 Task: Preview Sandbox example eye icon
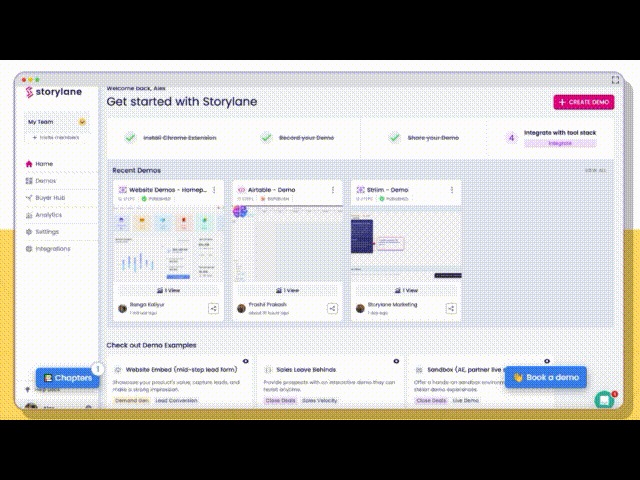[547, 361]
